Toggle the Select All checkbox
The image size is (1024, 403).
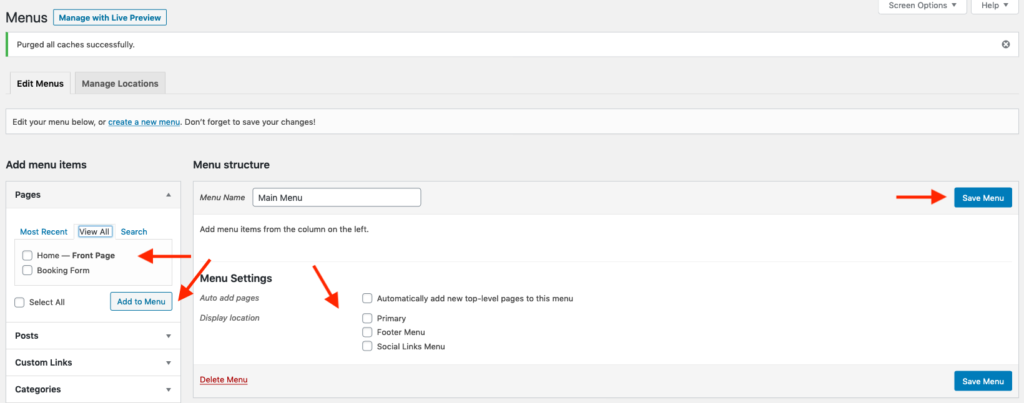point(20,302)
